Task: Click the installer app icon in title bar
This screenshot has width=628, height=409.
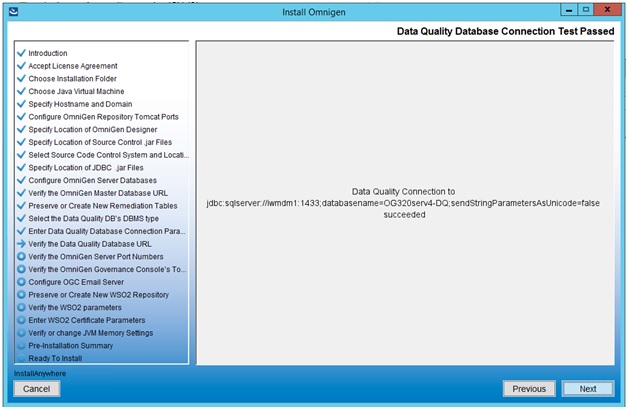Action: point(13,11)
